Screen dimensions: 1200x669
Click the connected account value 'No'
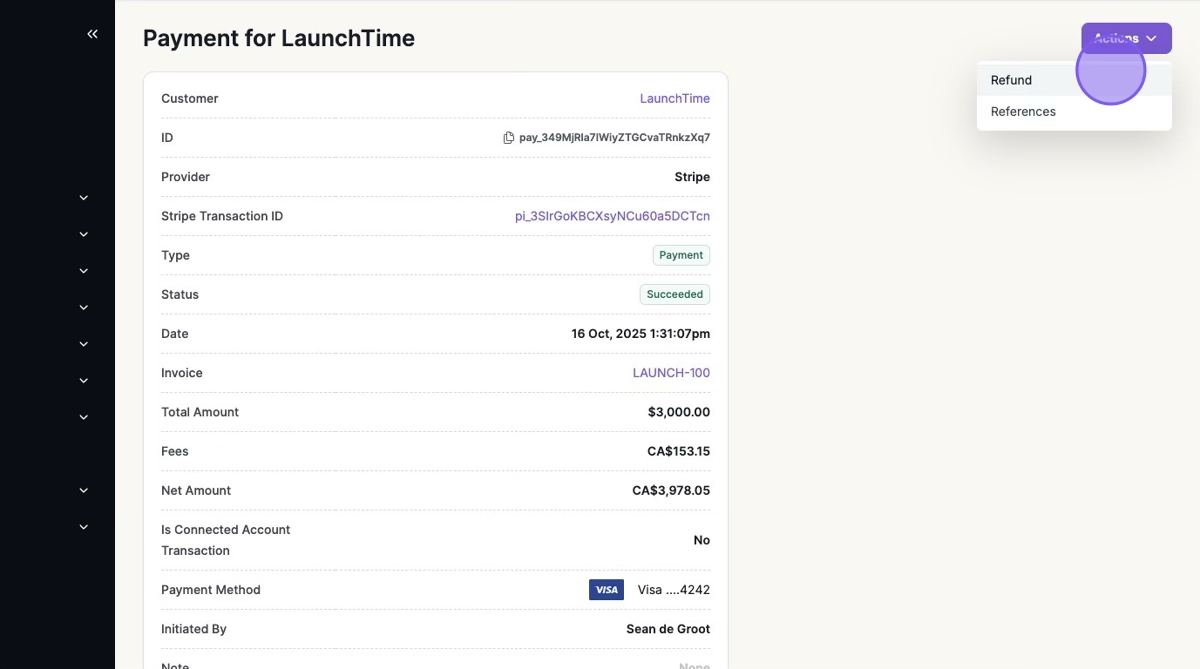coord(702,540)
